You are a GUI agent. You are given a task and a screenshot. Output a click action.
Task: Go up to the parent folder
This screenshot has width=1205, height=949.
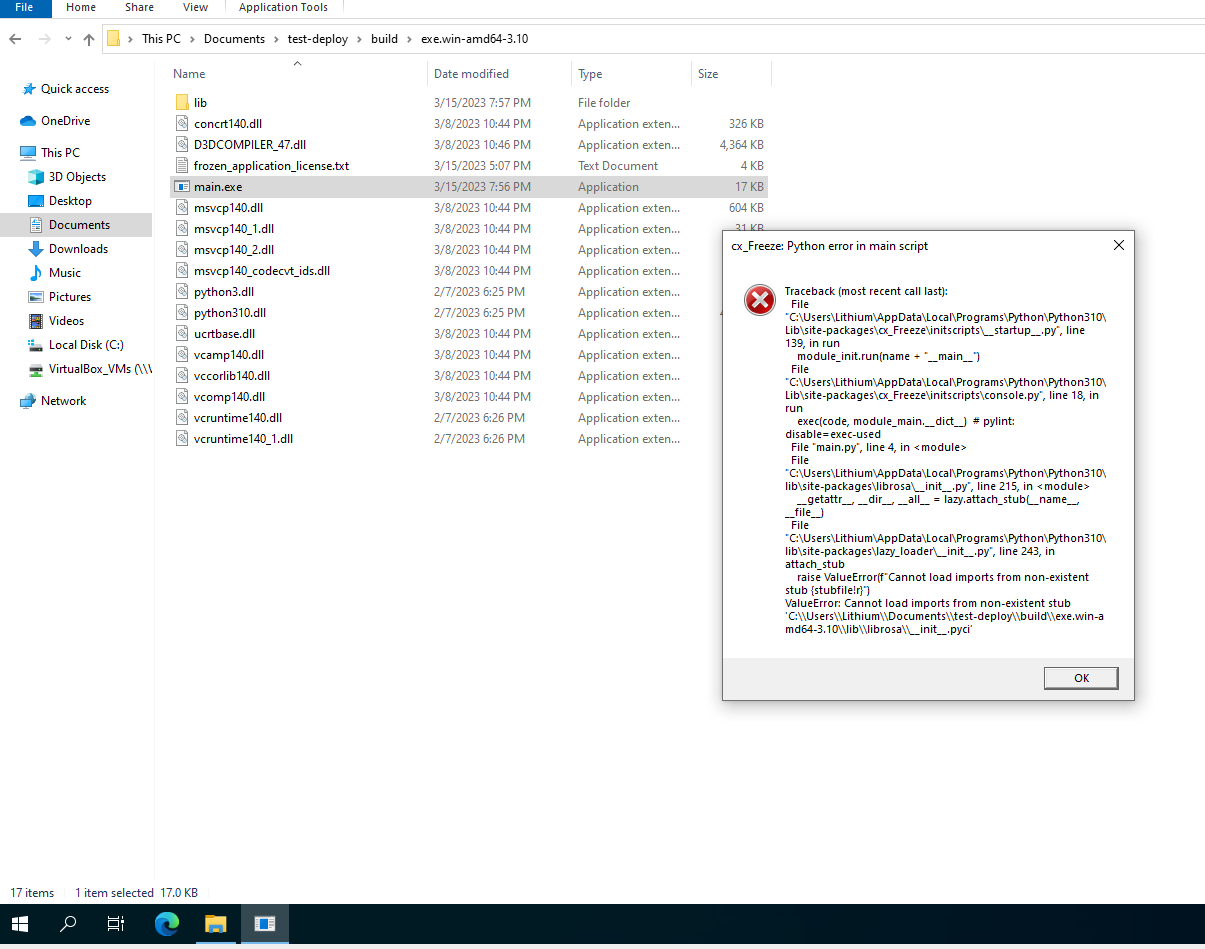(x=89, y=38)
